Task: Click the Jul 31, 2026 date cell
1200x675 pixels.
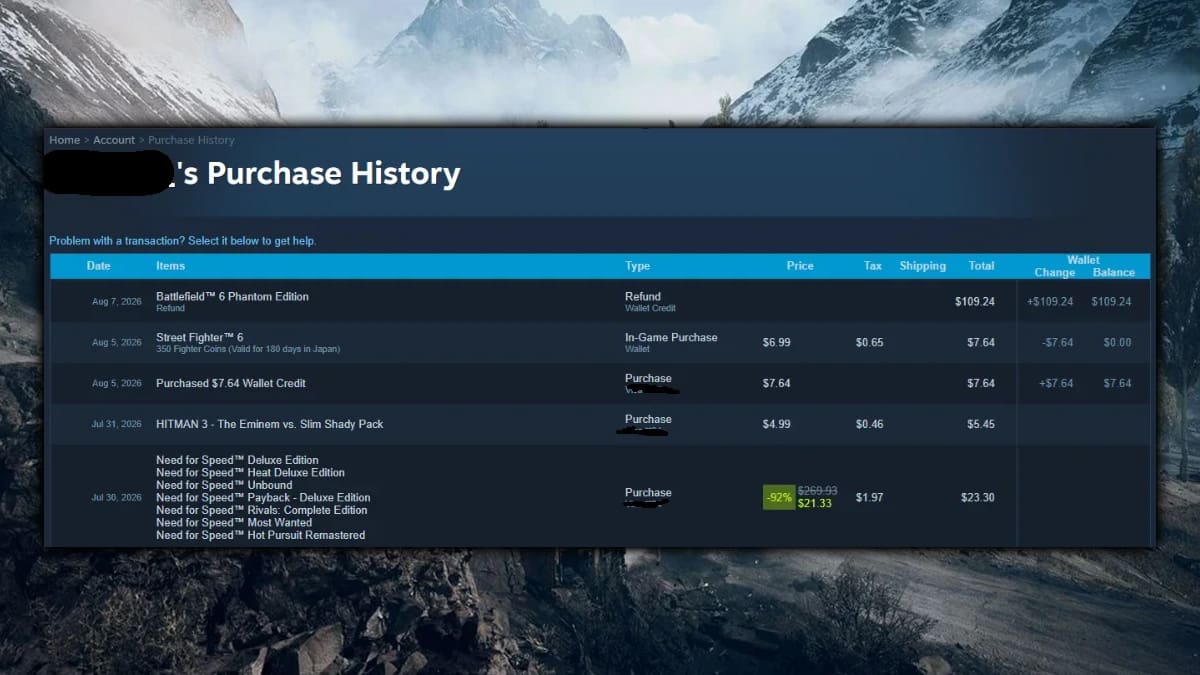Action: tap(117, 424)
